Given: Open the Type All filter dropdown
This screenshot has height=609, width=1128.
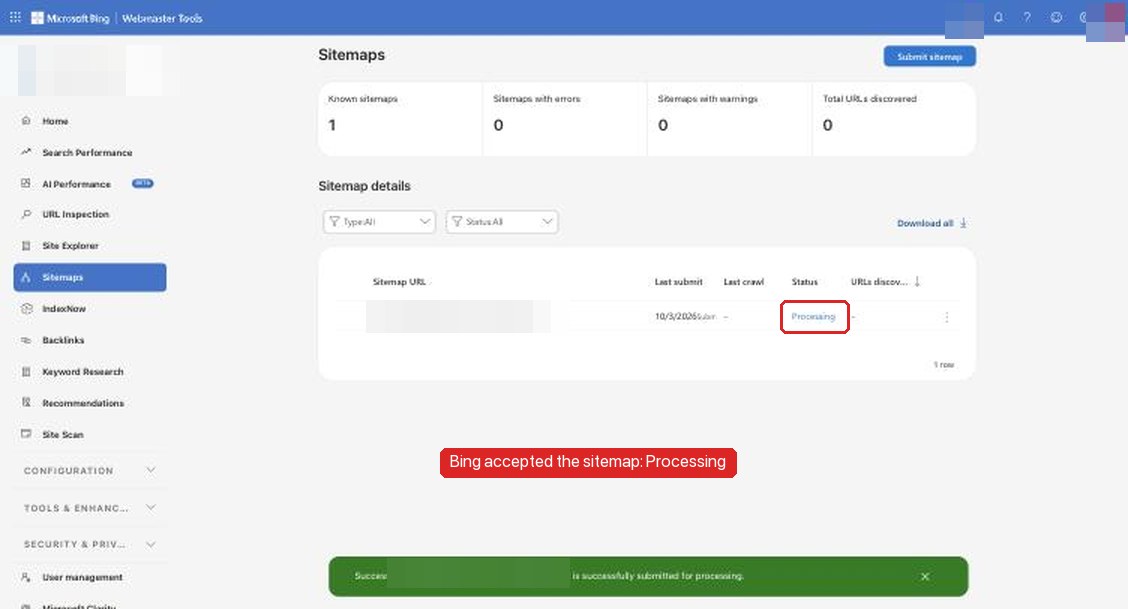Looking at the screenshot, I should [x=379, y=221].
